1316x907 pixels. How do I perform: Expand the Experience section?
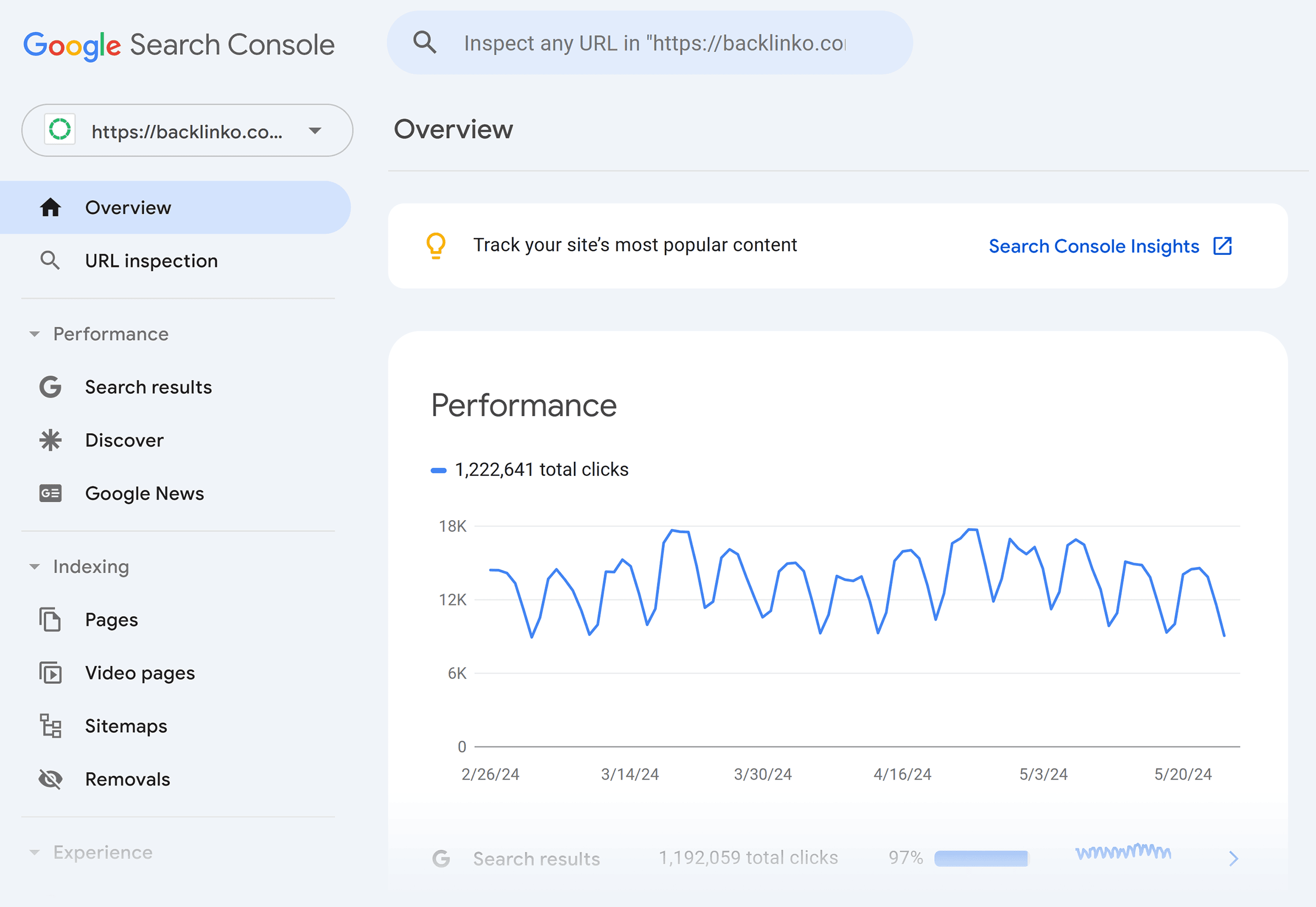pos(35,852)
